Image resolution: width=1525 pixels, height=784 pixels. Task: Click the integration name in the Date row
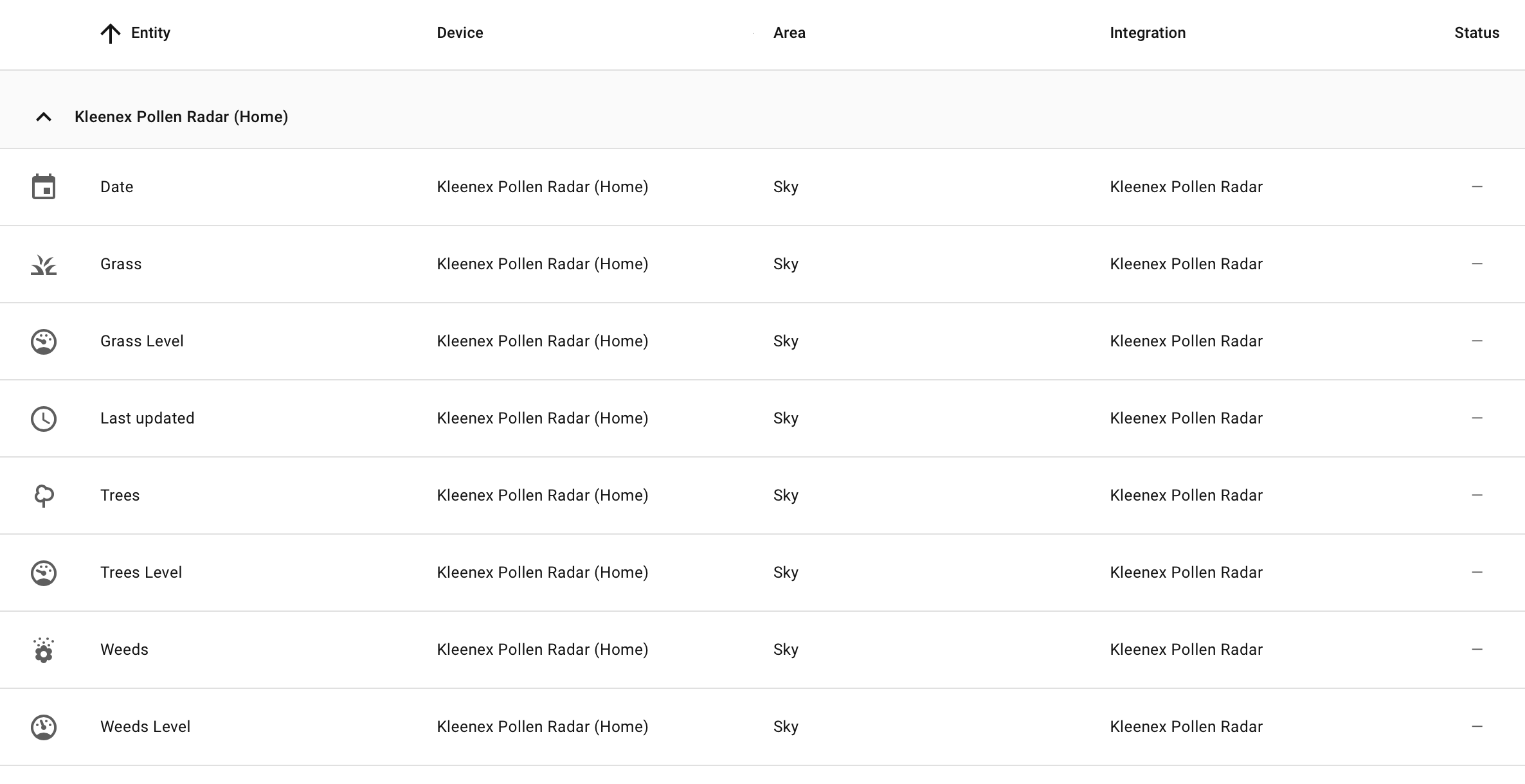1186,187
